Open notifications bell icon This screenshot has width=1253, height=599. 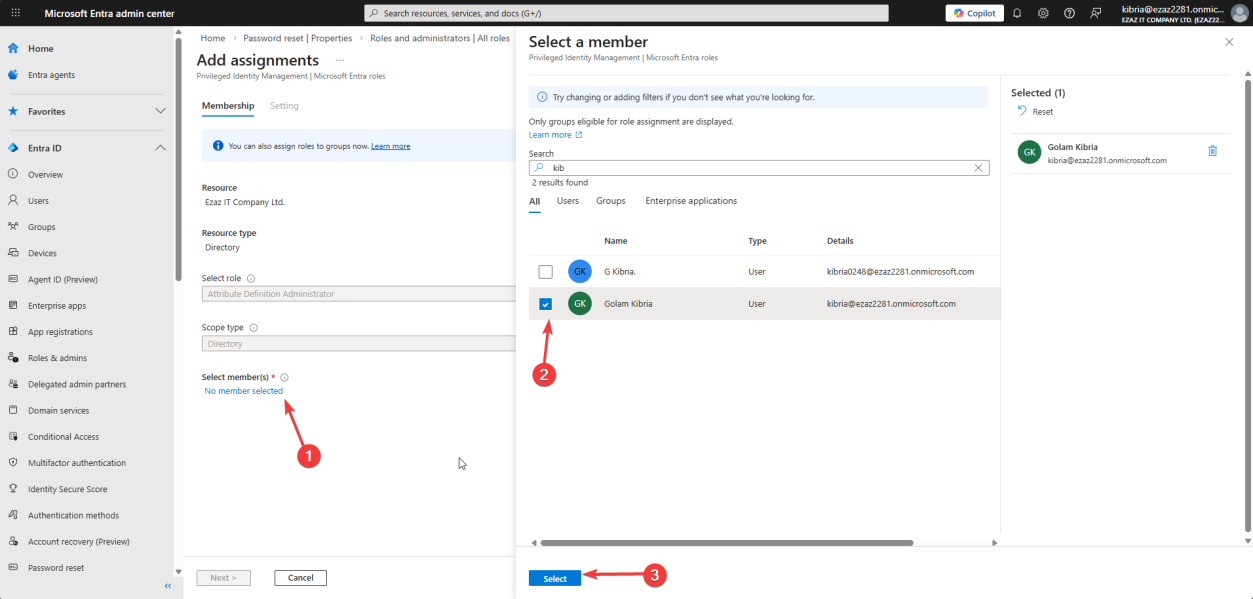(1017, 13)
